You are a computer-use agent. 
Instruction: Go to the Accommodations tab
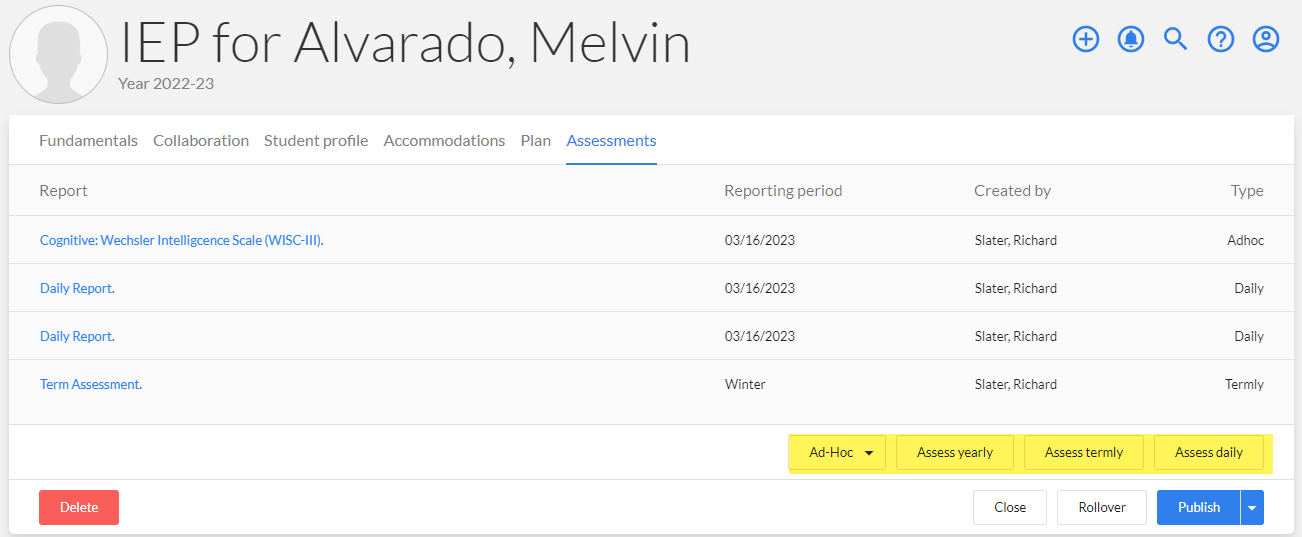click(x=444, y=141)
